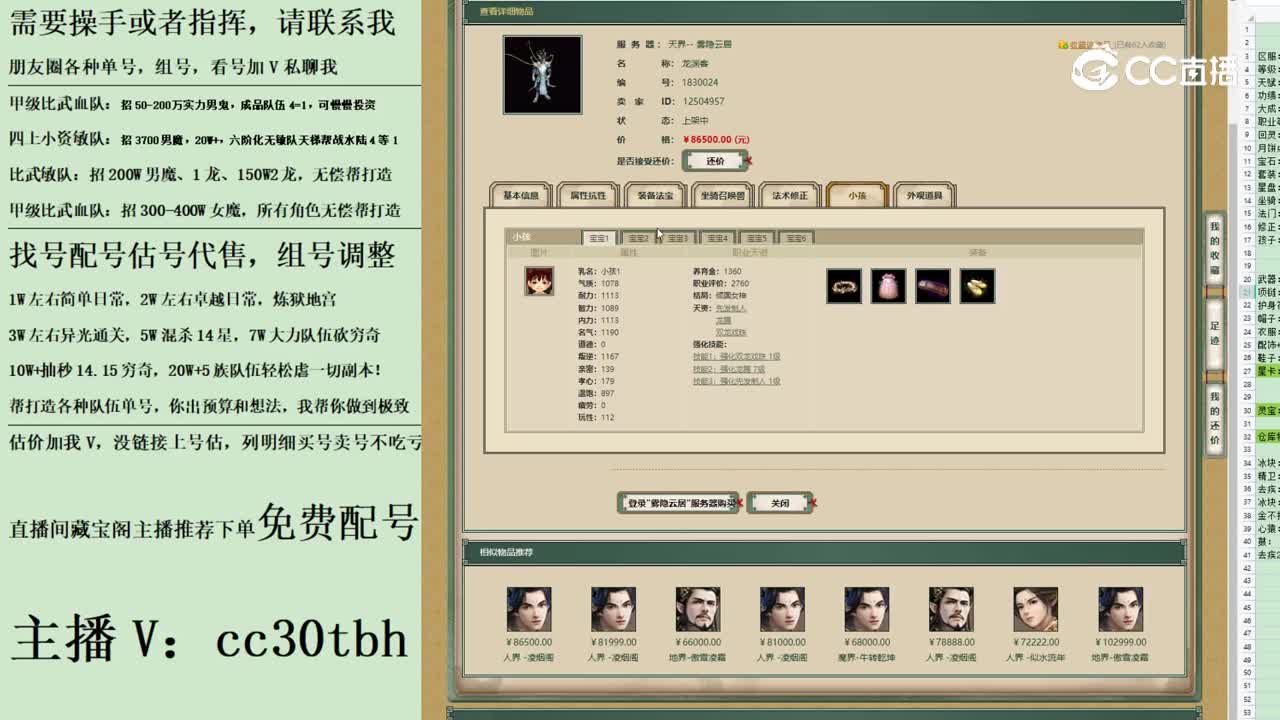Click the pink pouch equipment icon
This screenshot has width=1280, height=720.
point(890,287)
